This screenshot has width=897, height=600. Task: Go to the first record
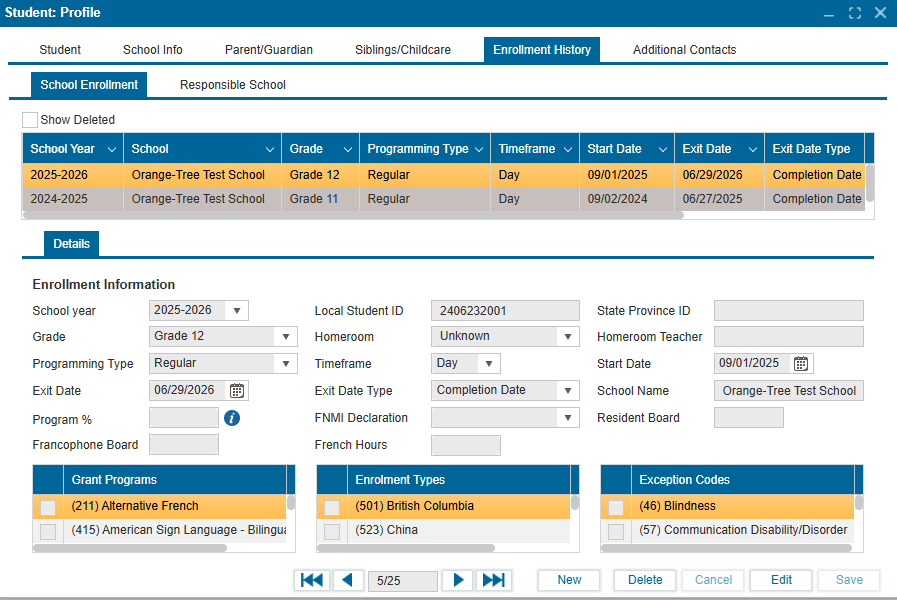[313, 580]
